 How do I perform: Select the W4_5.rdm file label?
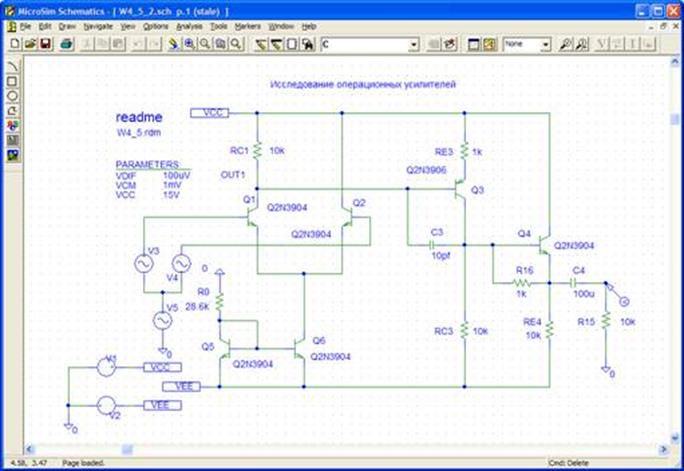click(x=139, y=133)
